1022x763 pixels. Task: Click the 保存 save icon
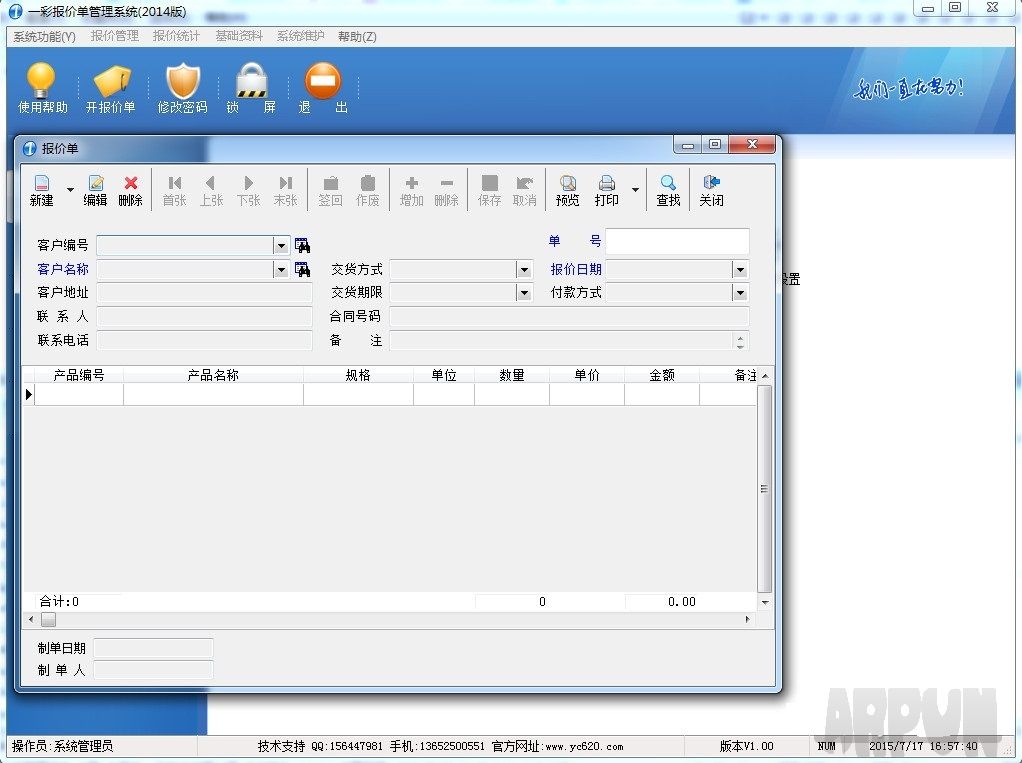(489, 191)
